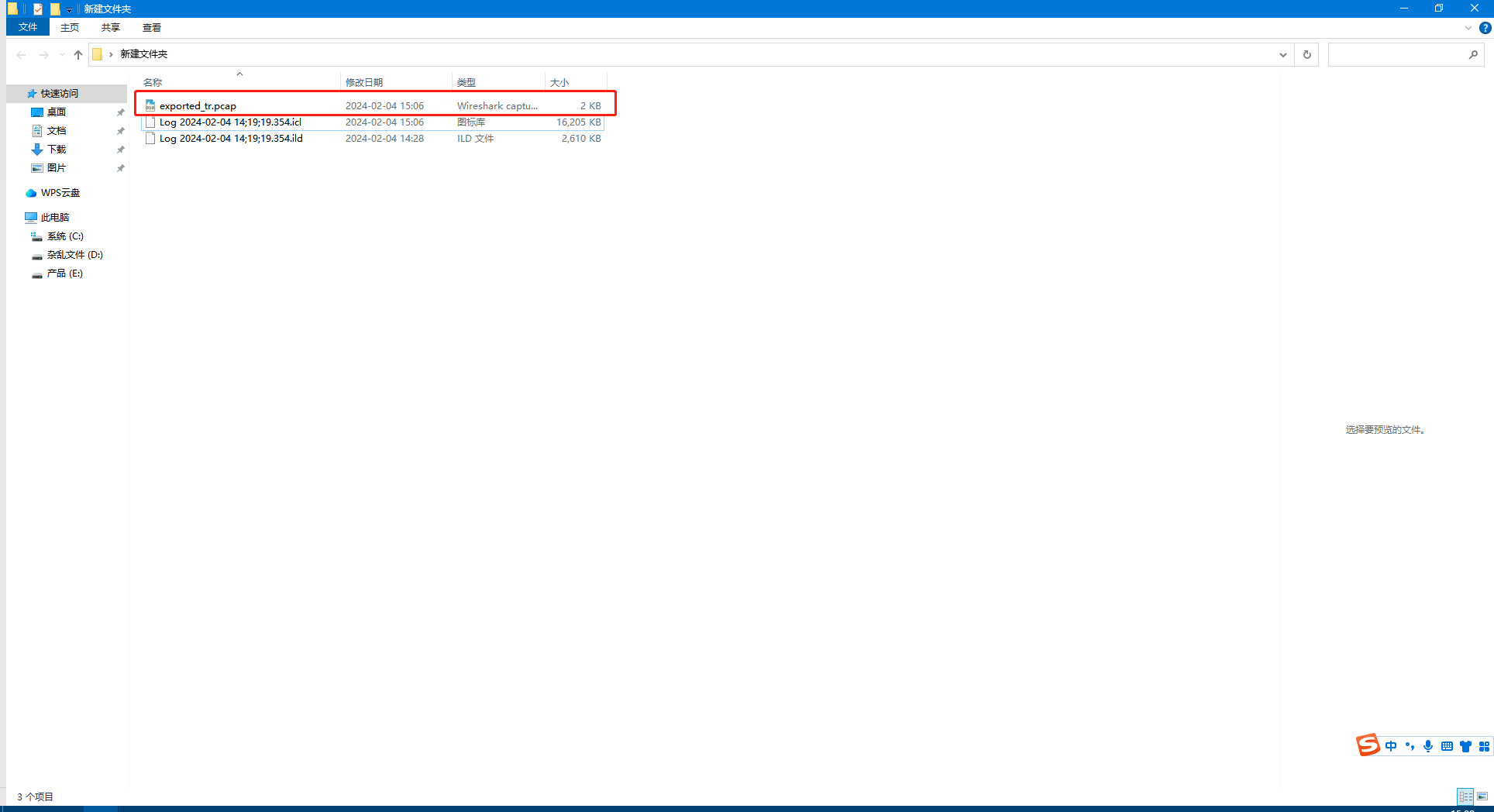Toggle Chinese/English mode on the IME bar
1494x812 pixels.
click(x=1391, y=746)
